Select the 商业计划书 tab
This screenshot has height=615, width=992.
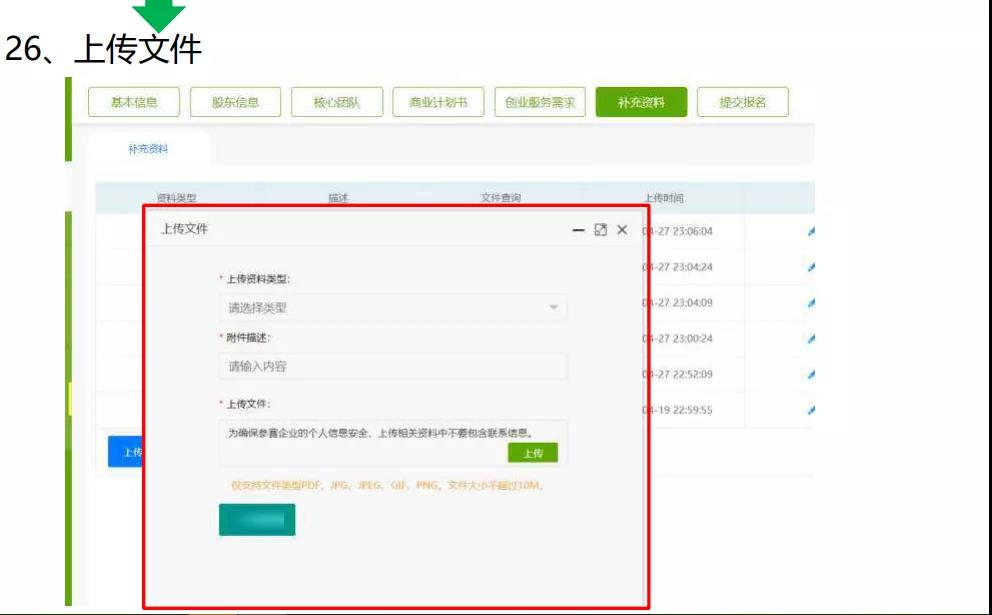(x=438, y=102)
